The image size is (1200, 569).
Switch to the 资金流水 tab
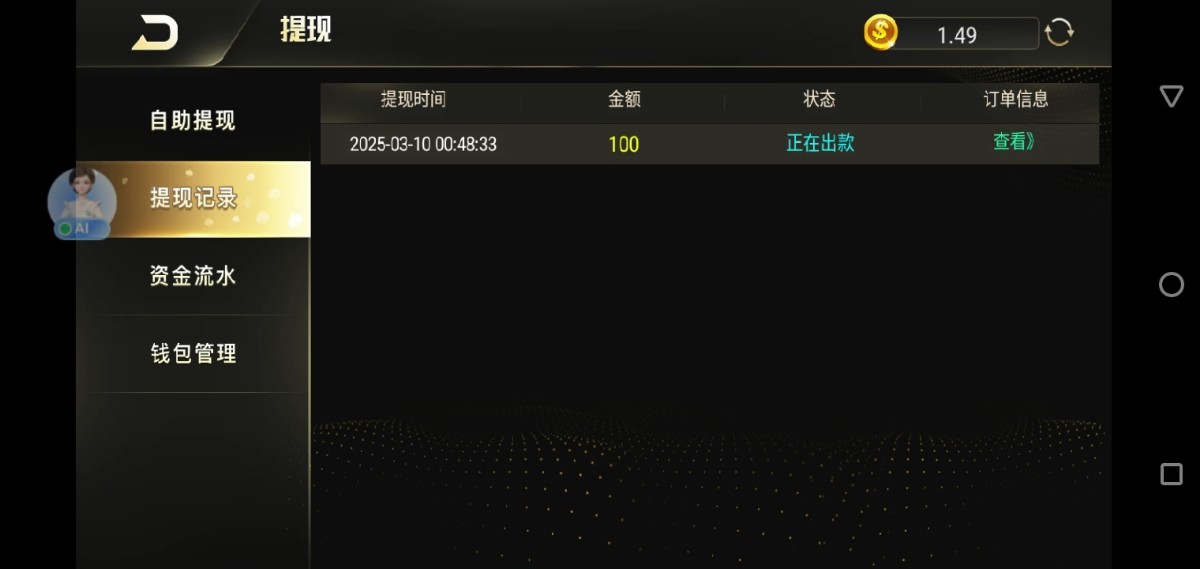pyautogui.click(x=193, y=276)
